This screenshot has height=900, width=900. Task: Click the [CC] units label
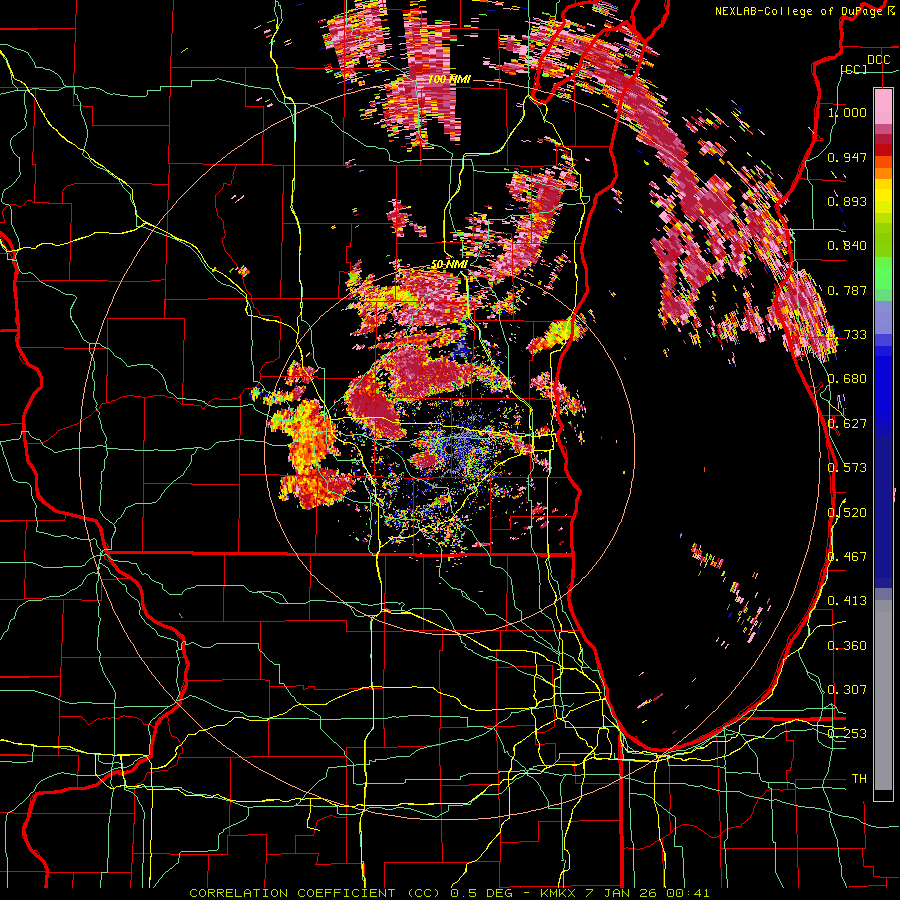[854, 69]
